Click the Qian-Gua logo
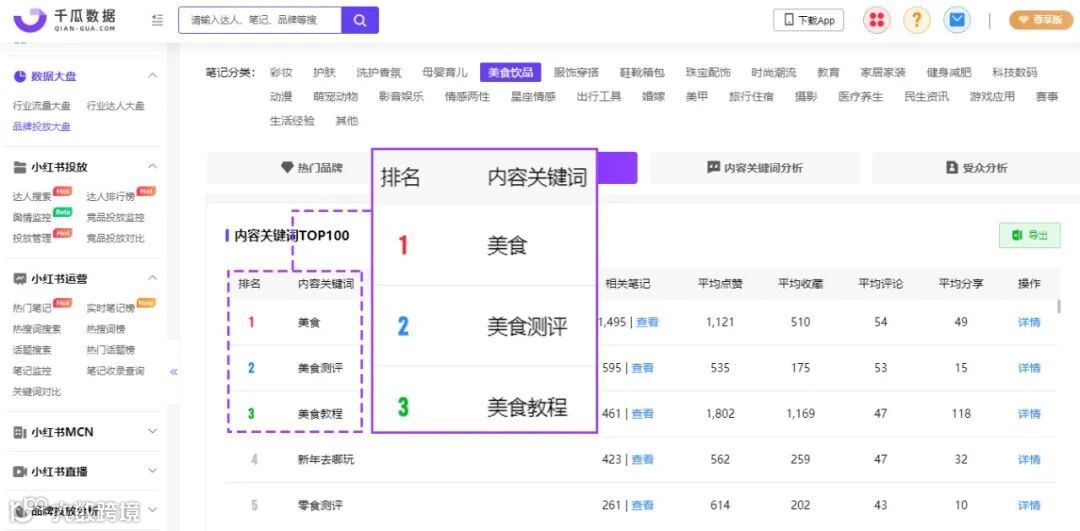The image size is (1080, 531). [x=65, y=20]
